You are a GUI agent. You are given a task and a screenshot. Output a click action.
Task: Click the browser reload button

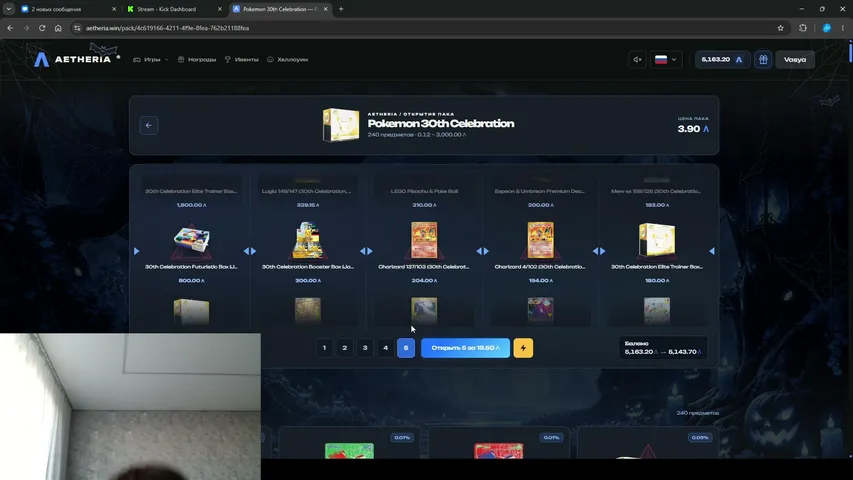click(x=42, y=28)
